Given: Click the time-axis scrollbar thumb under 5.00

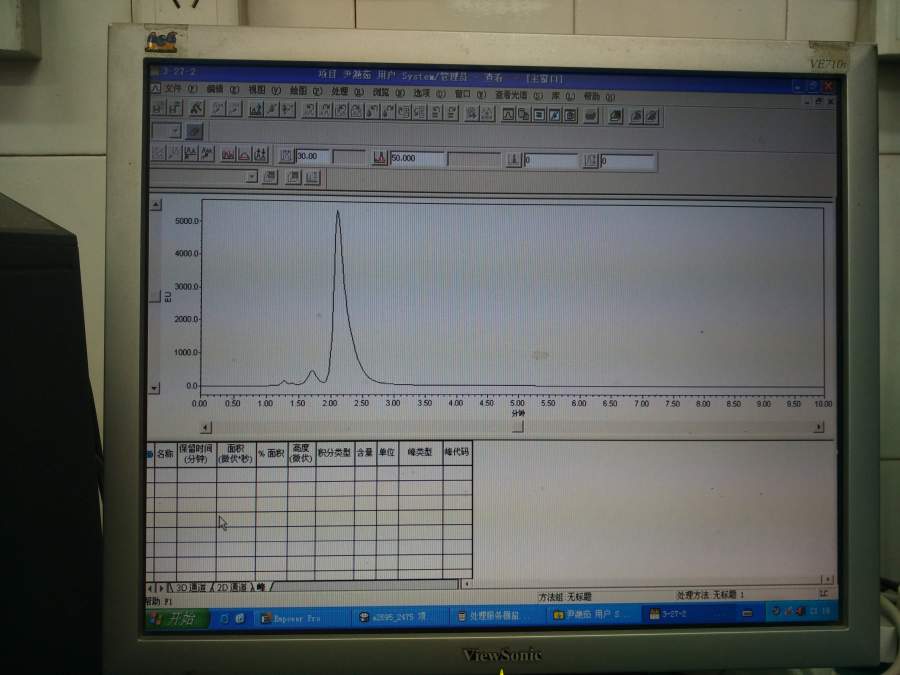Looking at the screenshot, I should coord(518,427).
